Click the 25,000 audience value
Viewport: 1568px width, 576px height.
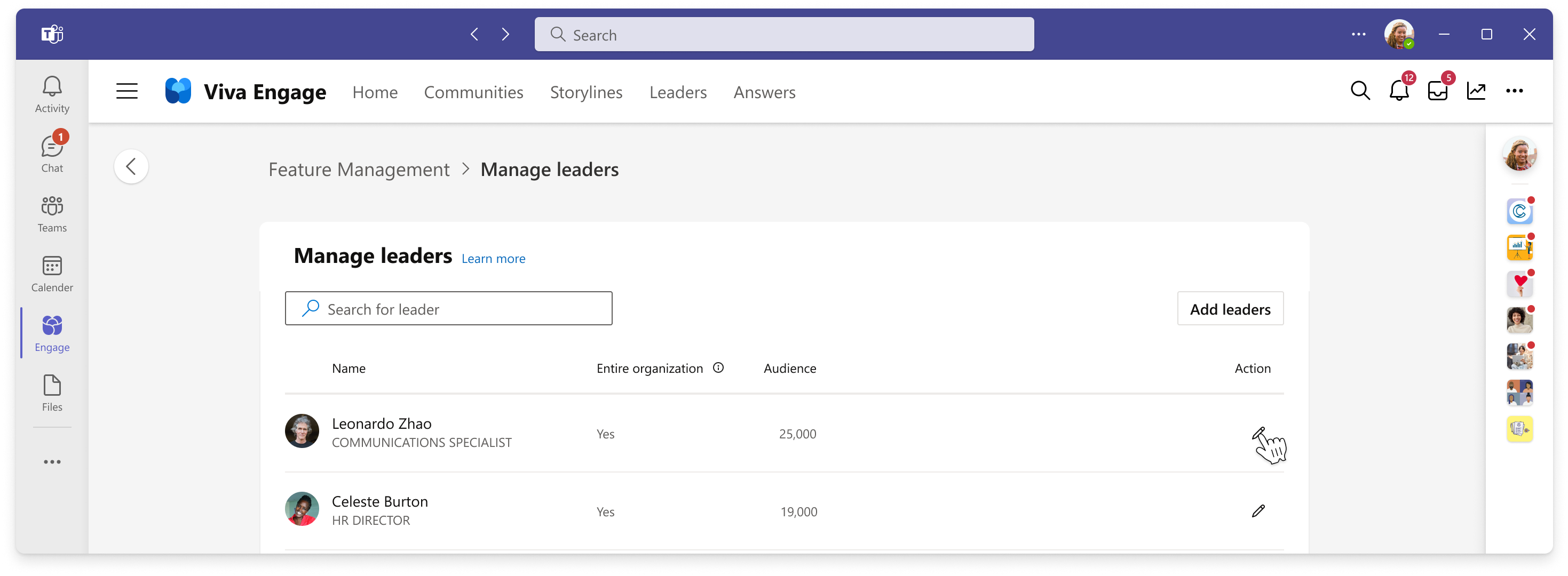(797, 434)
